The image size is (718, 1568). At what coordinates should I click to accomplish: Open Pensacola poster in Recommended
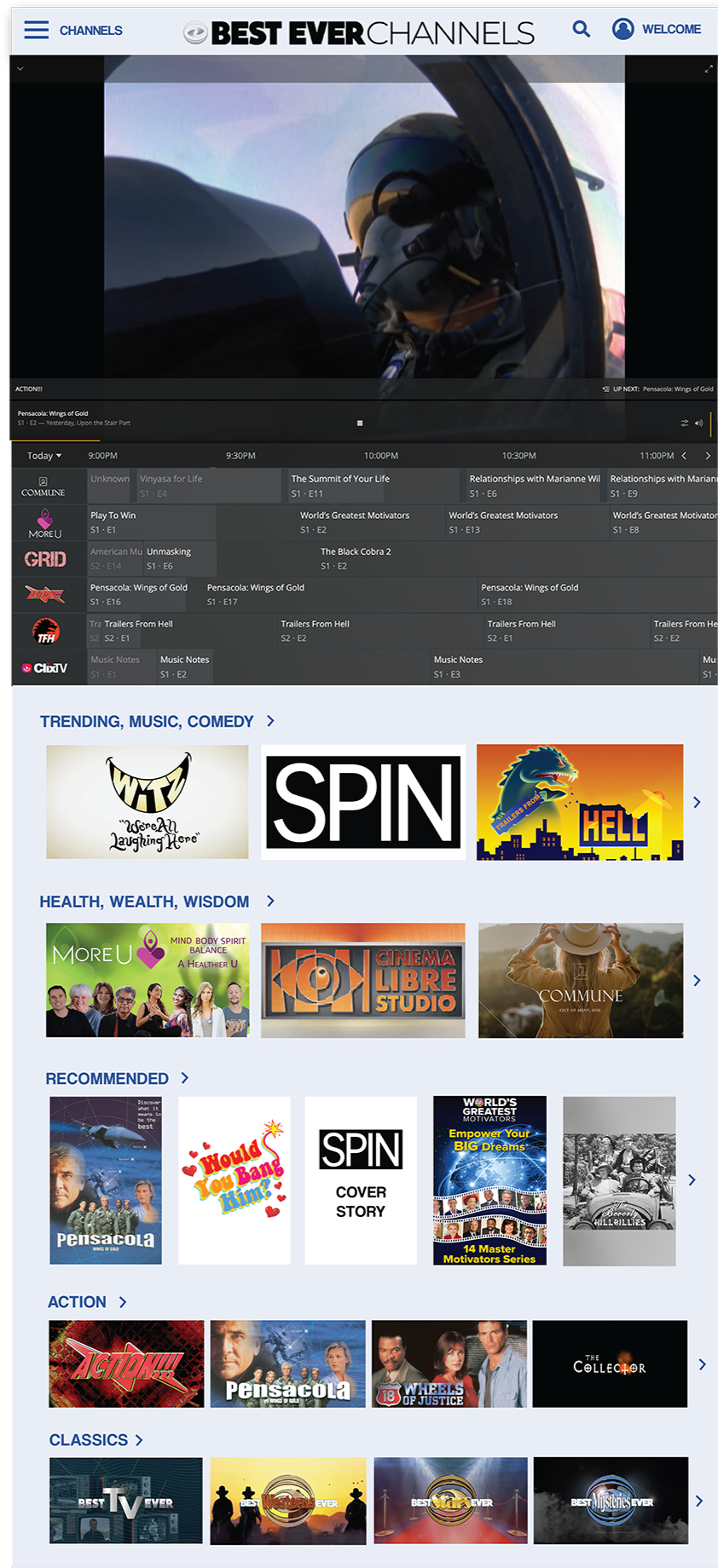(x=106, y=1180)
